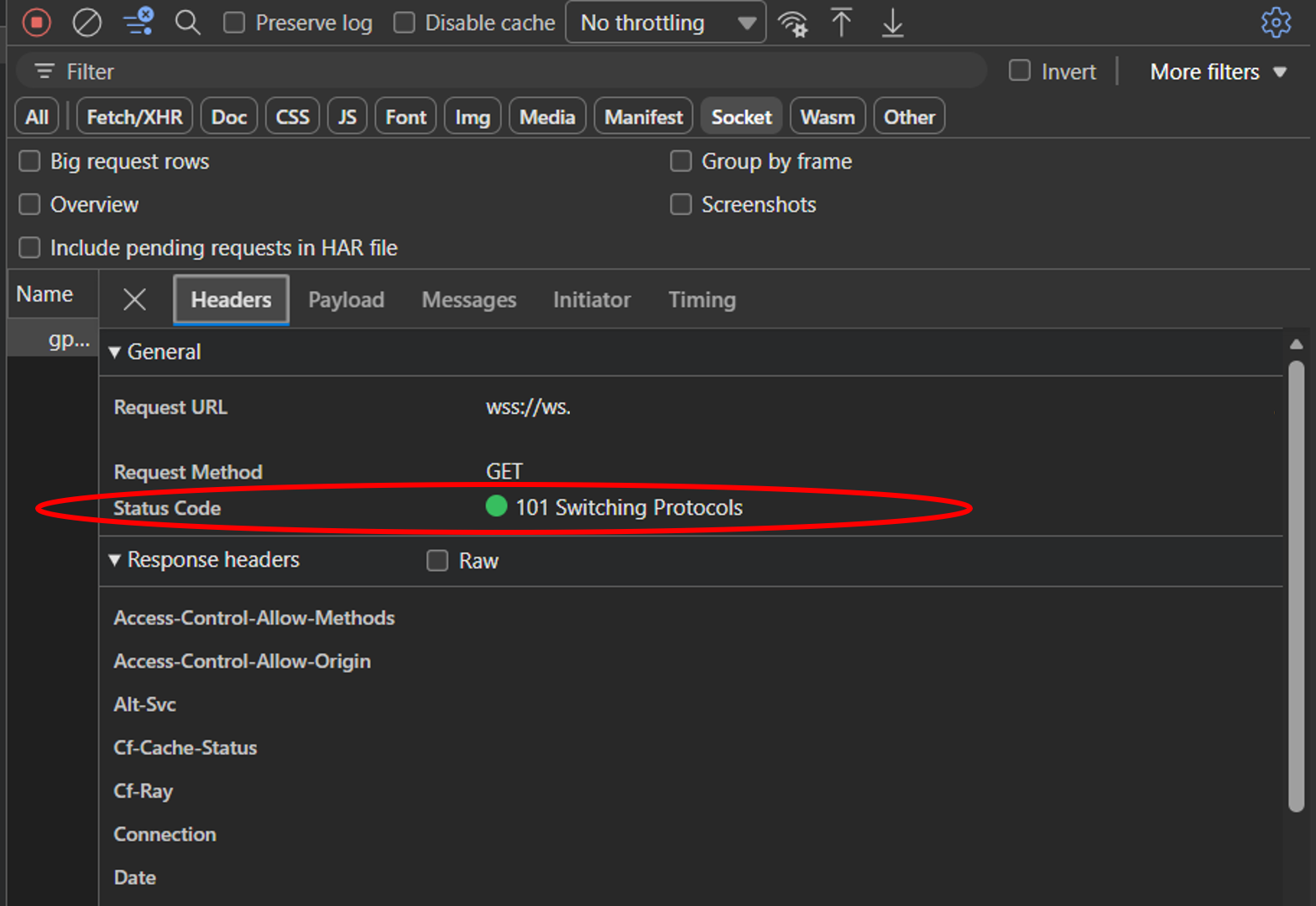Open network conditions Wi-Fi icon
The image size is (1316, 906).
(x=792, y=24)
